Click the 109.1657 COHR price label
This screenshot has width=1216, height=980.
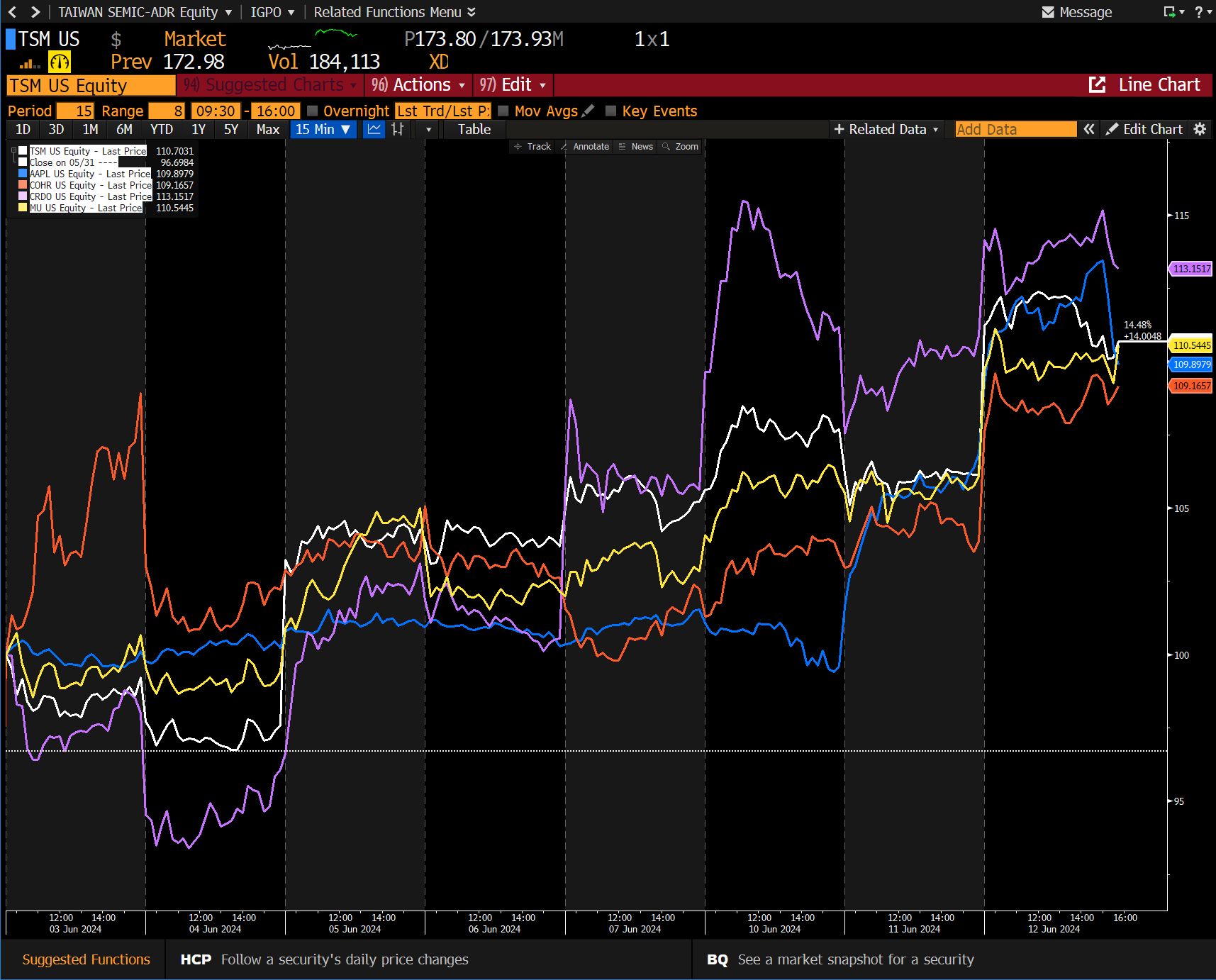[1191, 386]
